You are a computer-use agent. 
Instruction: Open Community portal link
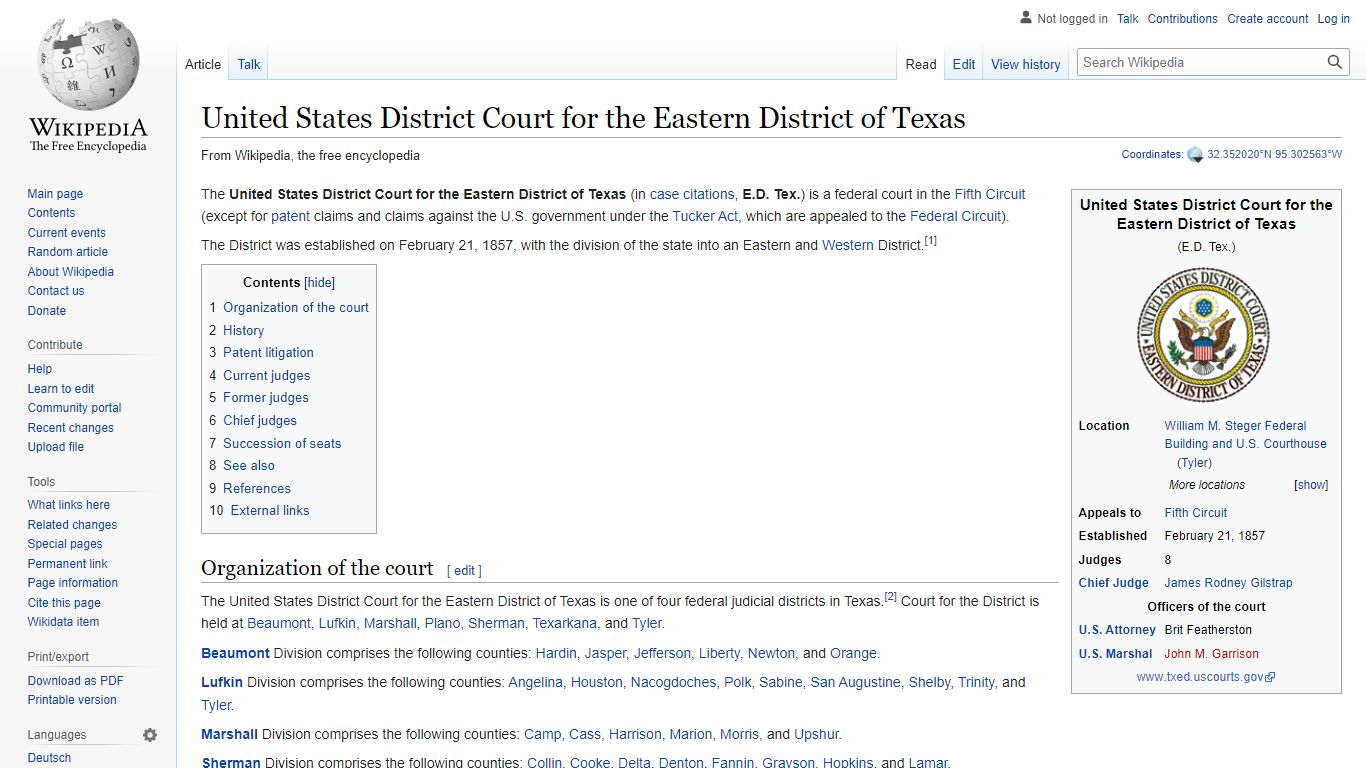point(74,408)
